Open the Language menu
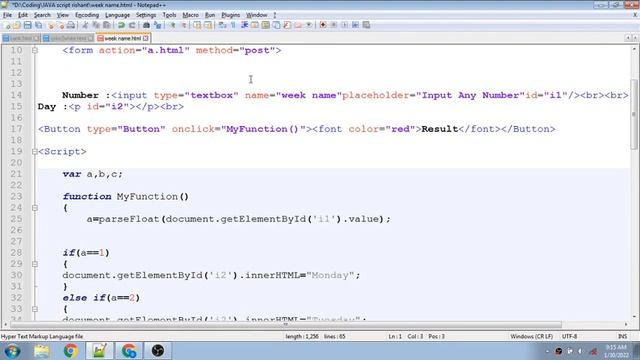This screenshot has width=640, height=360. pos(117,15)
